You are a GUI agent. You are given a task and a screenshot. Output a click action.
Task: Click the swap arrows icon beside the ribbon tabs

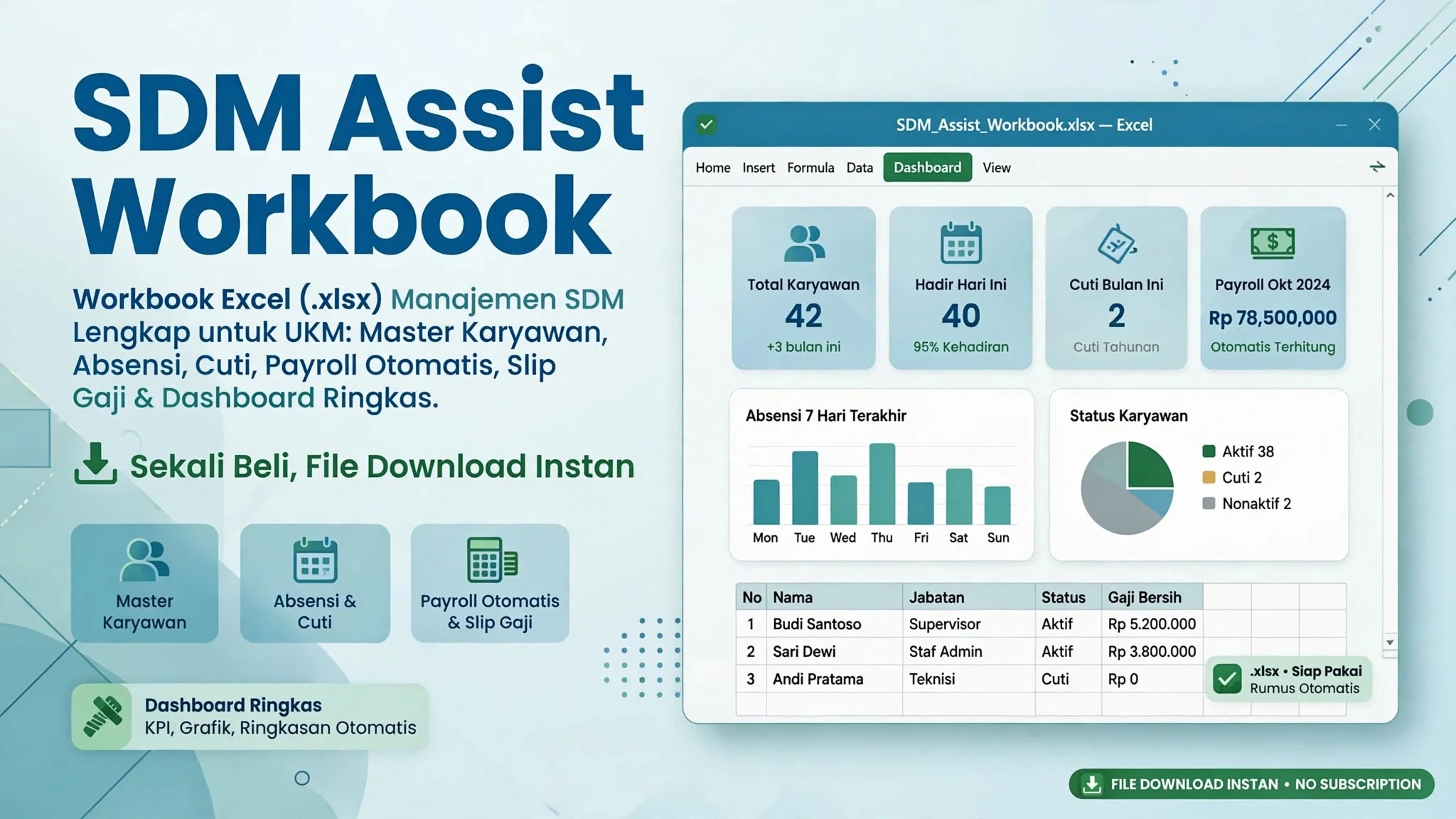coord(1377,166)
